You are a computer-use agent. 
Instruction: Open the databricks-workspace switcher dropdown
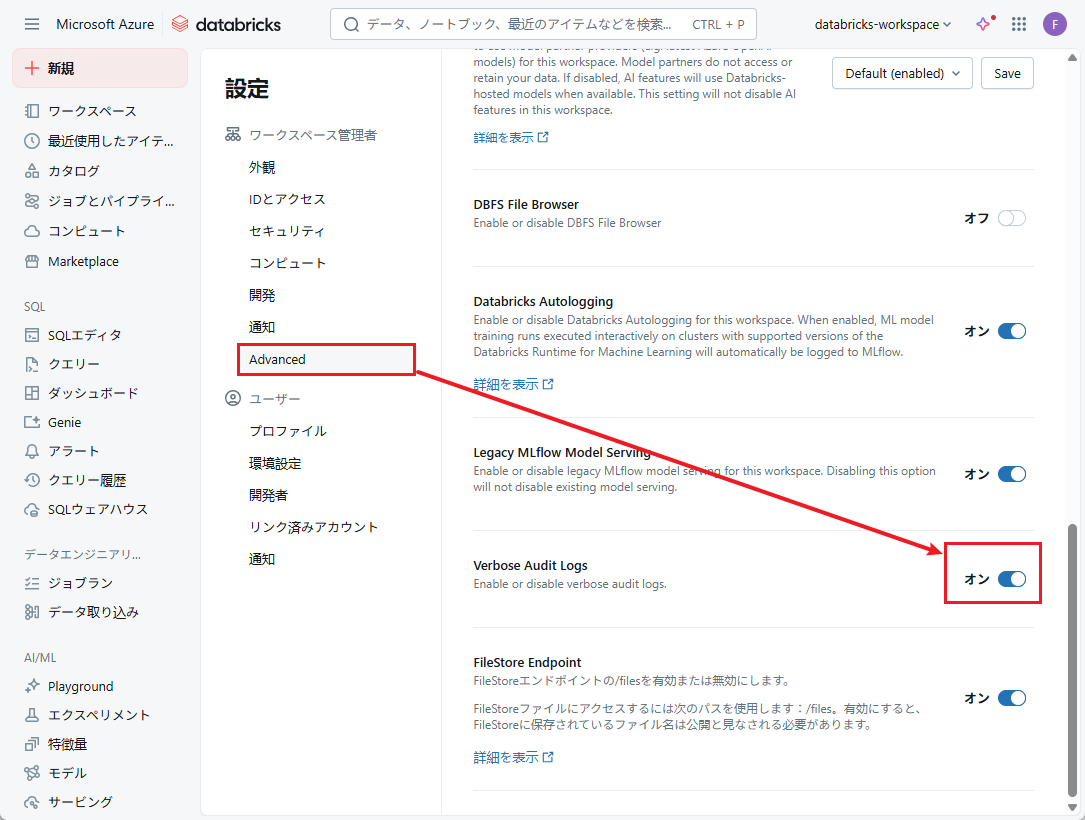883,24
